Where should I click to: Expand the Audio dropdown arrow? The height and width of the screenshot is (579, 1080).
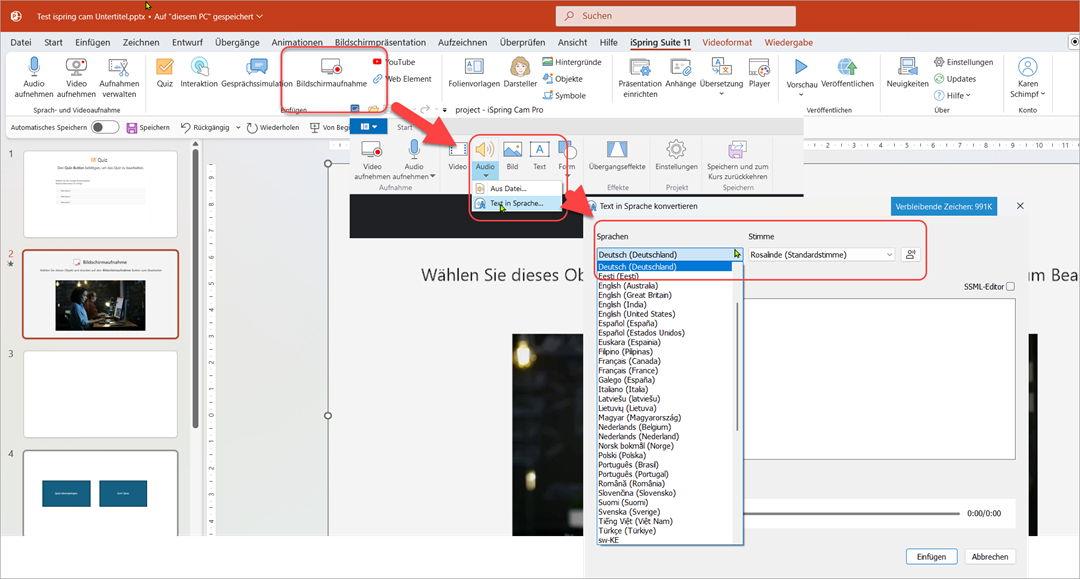(x=485, y=176)
